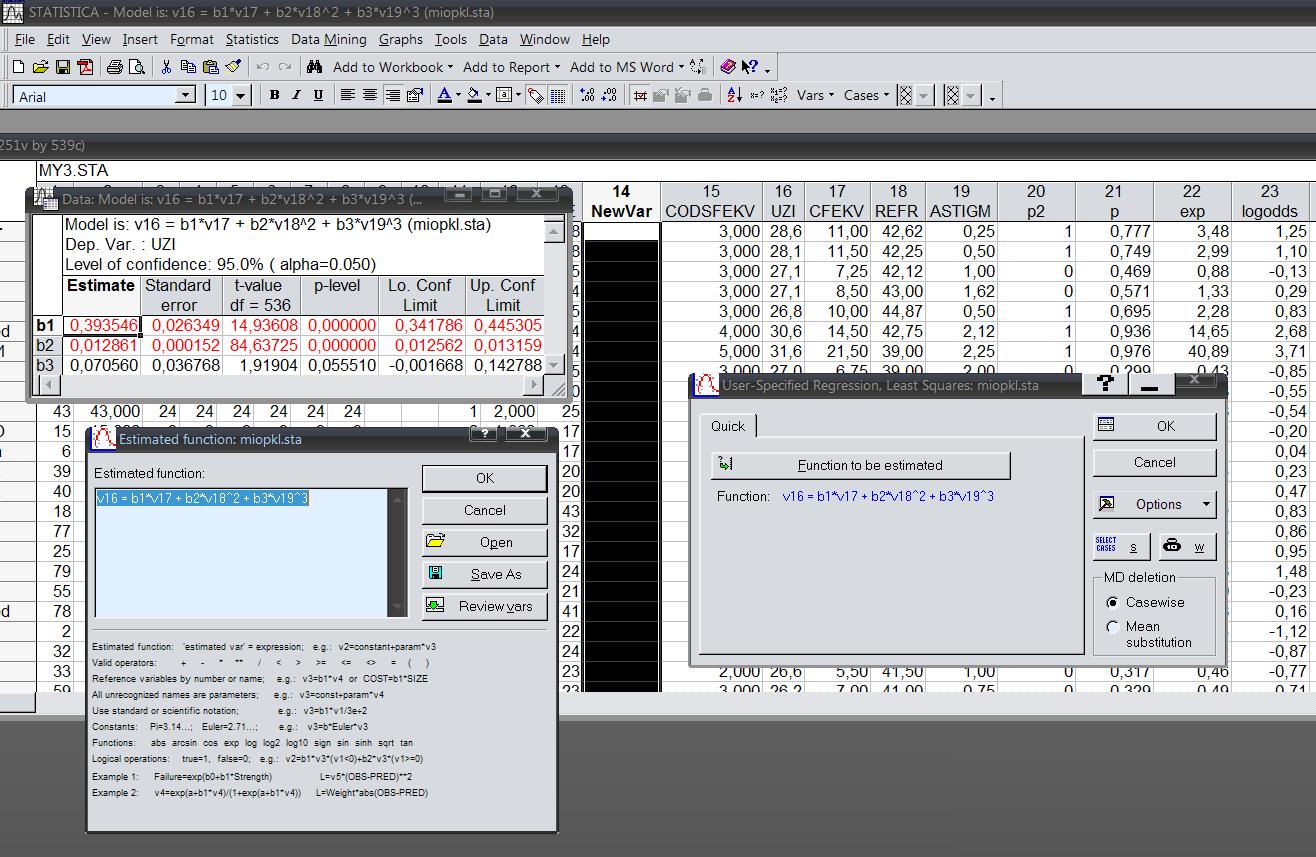Open the Arial font name dropdown
This screenshot has height=857, width=1316.
click(185, 95)
